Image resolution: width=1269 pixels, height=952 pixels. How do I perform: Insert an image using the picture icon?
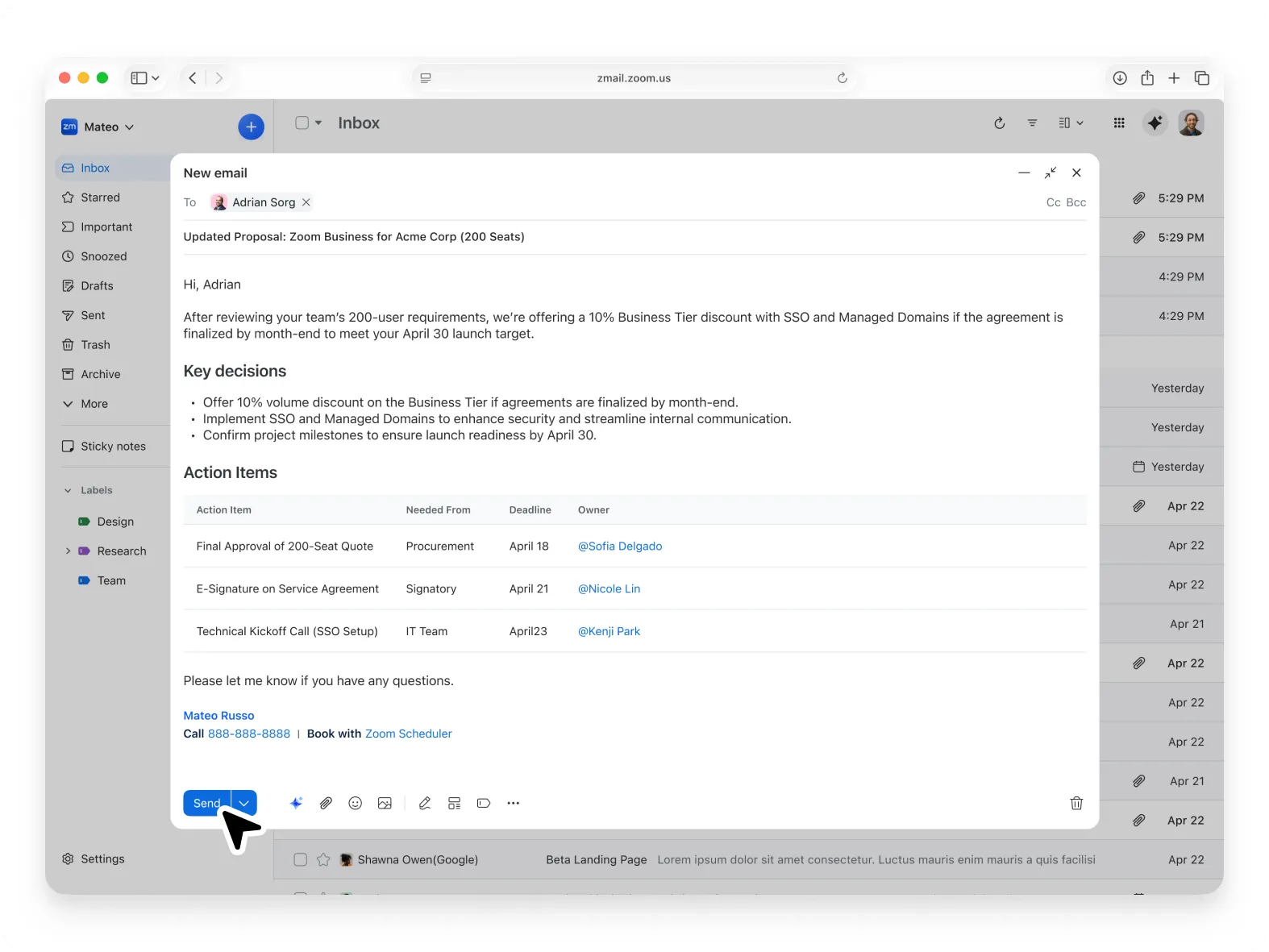pos(385,803)
